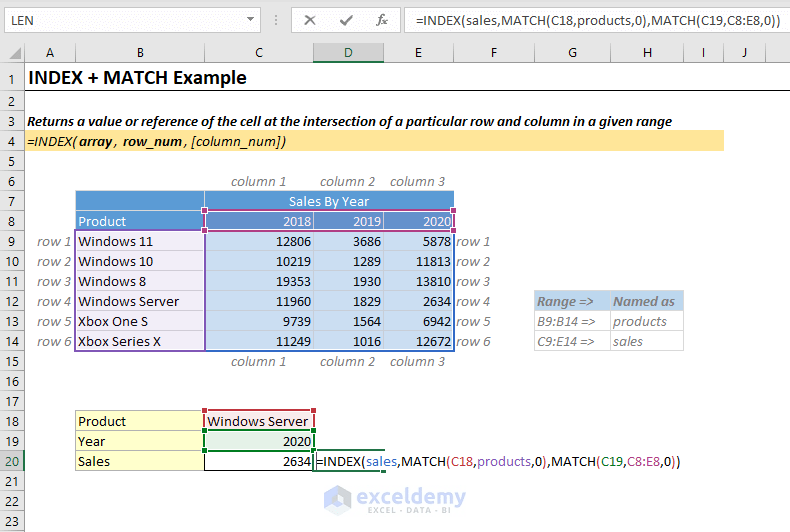Click the cell with value 11960
790x532 pixels.
259,301
